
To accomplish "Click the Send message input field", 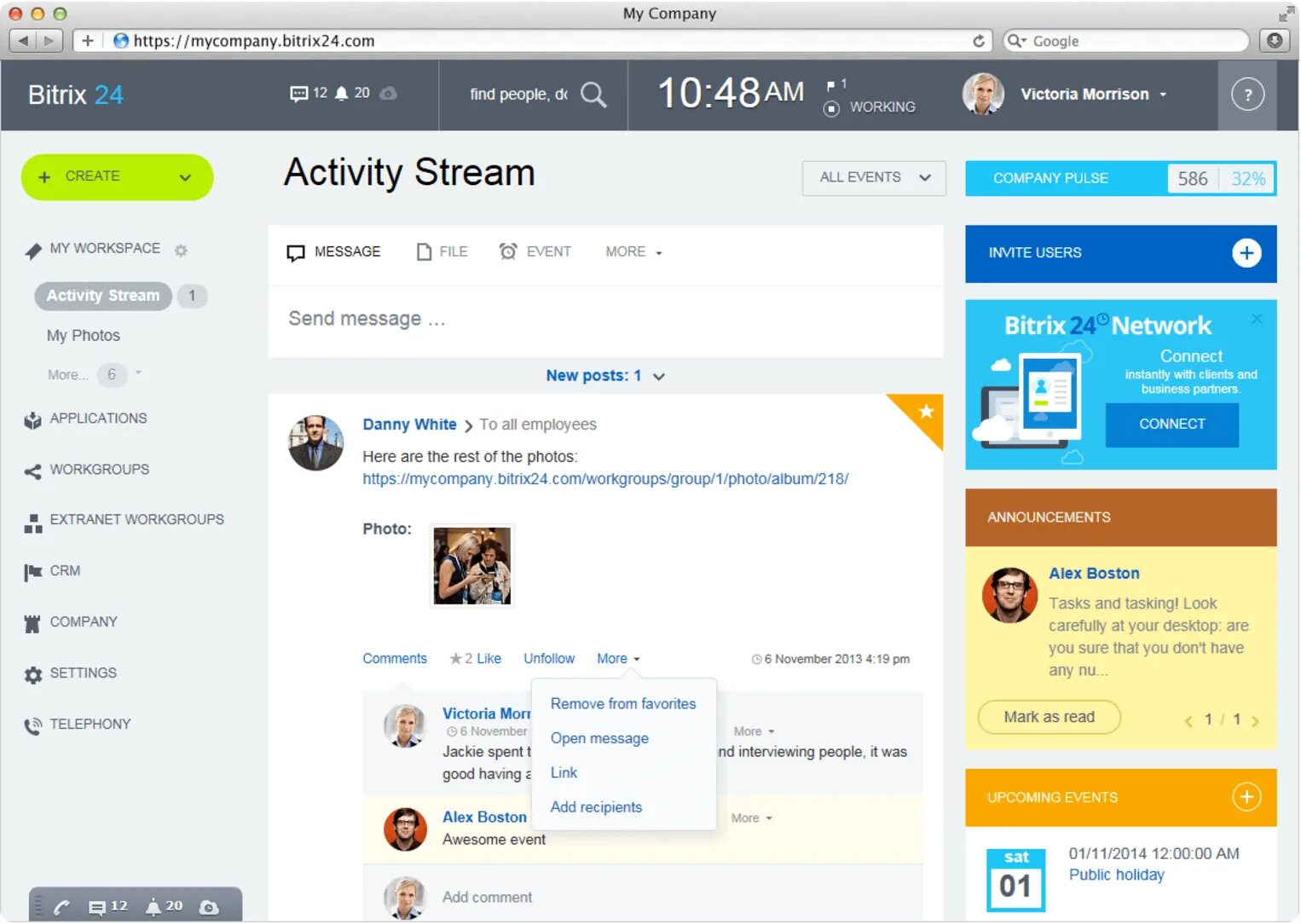I will (605, 320).
